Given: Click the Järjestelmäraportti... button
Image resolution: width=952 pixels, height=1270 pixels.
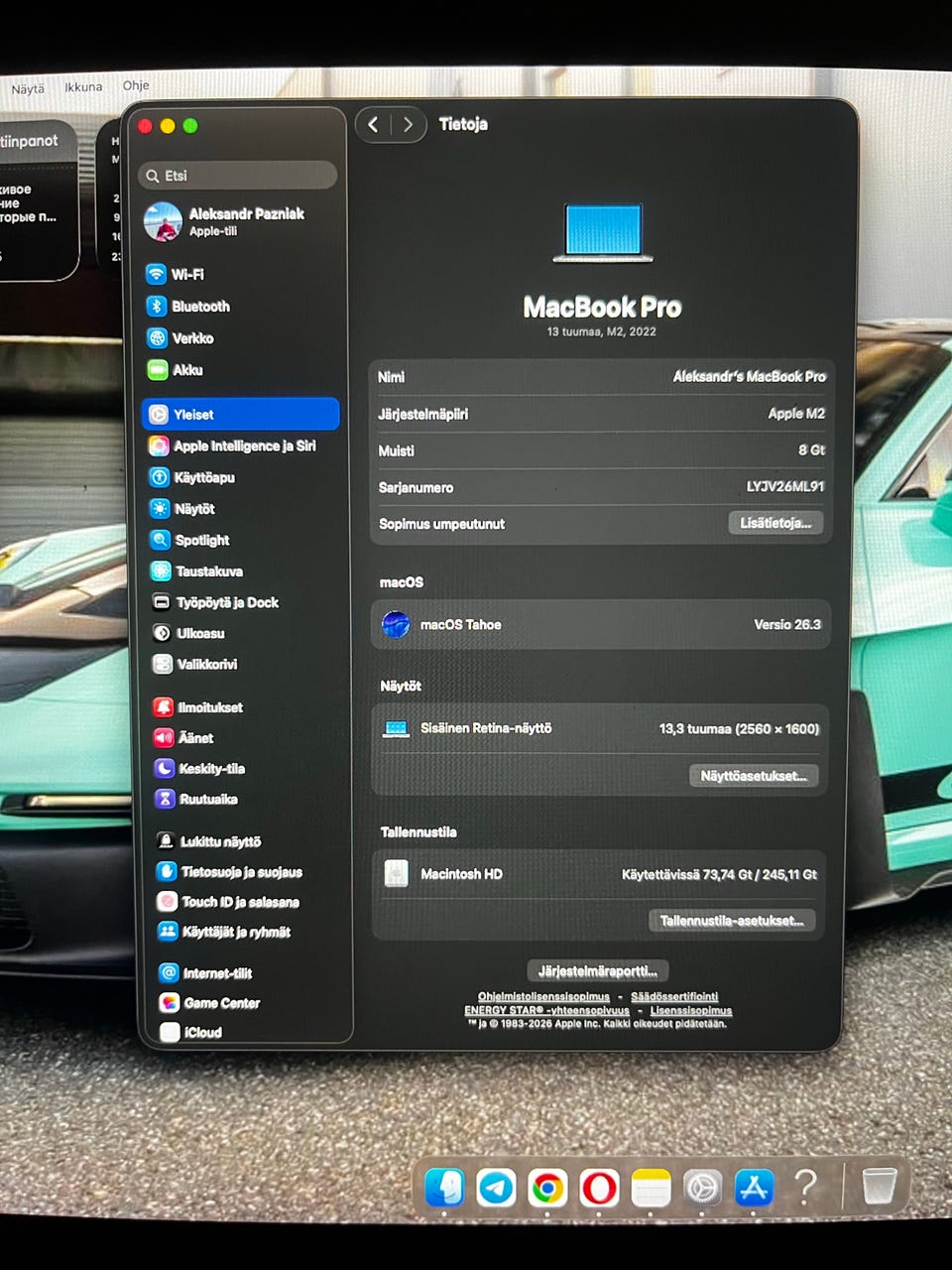Looking at the screenshot, I should point(597,971).
